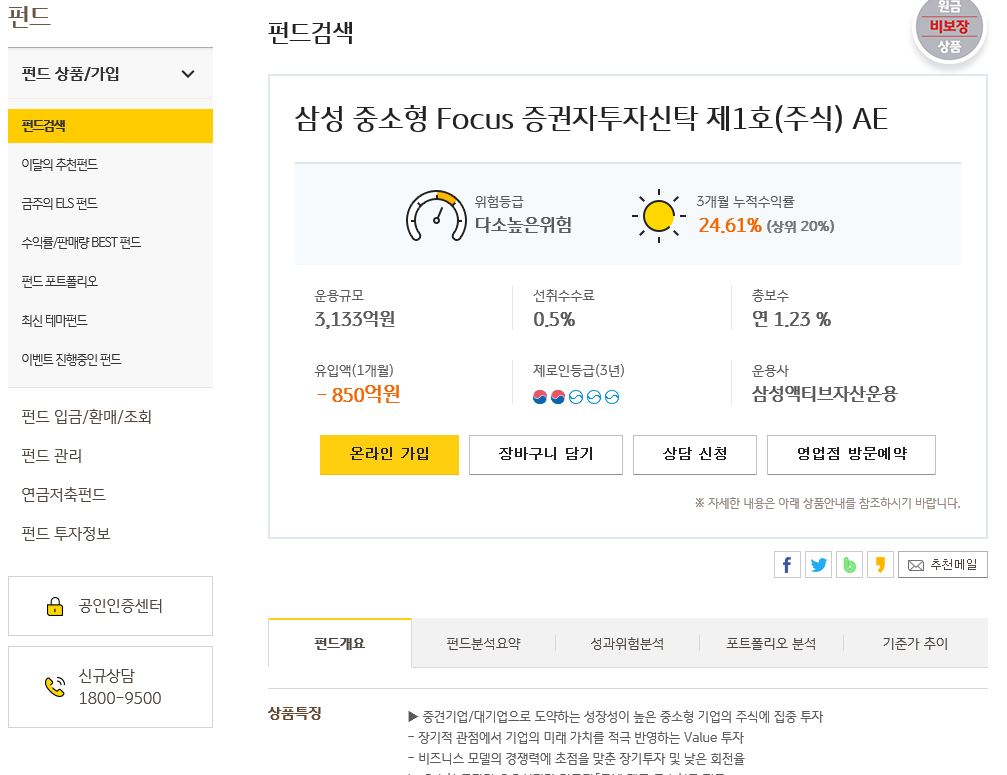Click the 3,133억원 fund size value
The image size is (1007, 775).
click(355, 319)
